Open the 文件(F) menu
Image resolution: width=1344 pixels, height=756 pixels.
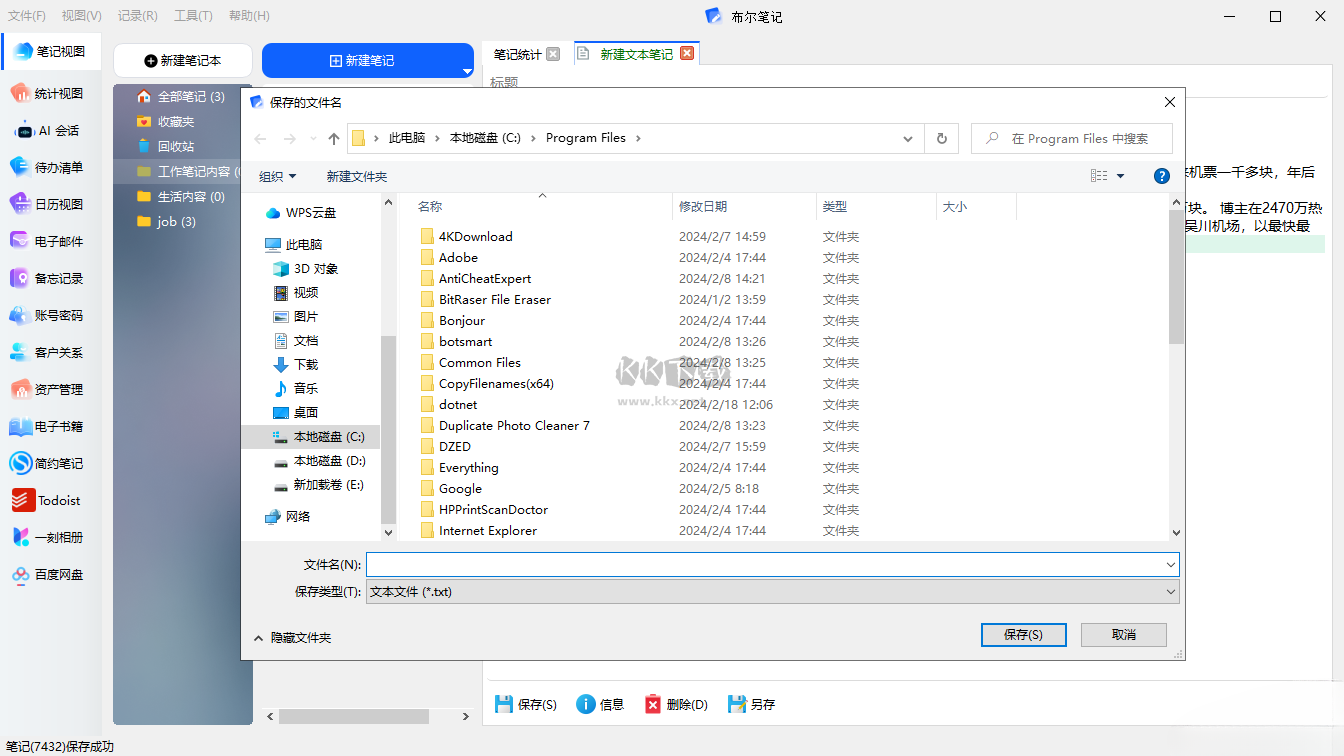tap(27, 16)
